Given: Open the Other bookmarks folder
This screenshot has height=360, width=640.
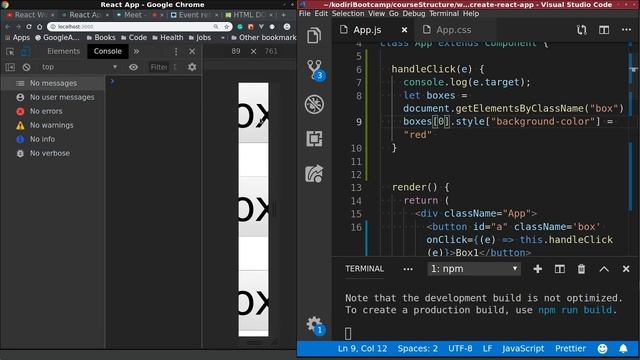Looking at the screenshot, I should (264, 38).
